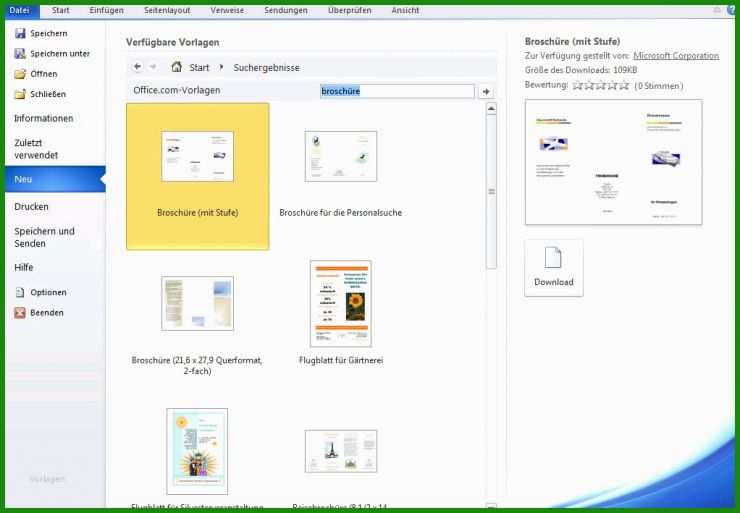Click the breadcrumb arrow after Start
Screen dimensions: 740x513
(221, 67)
